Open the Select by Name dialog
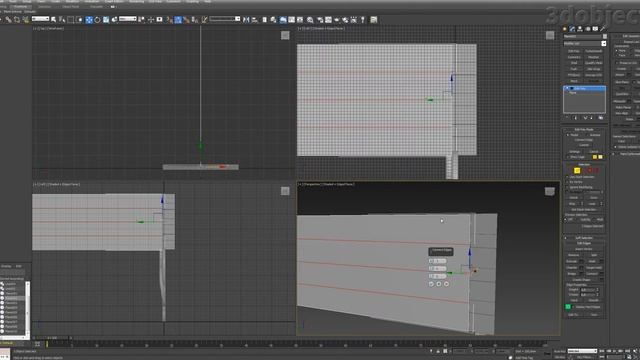 pos(62,20)
